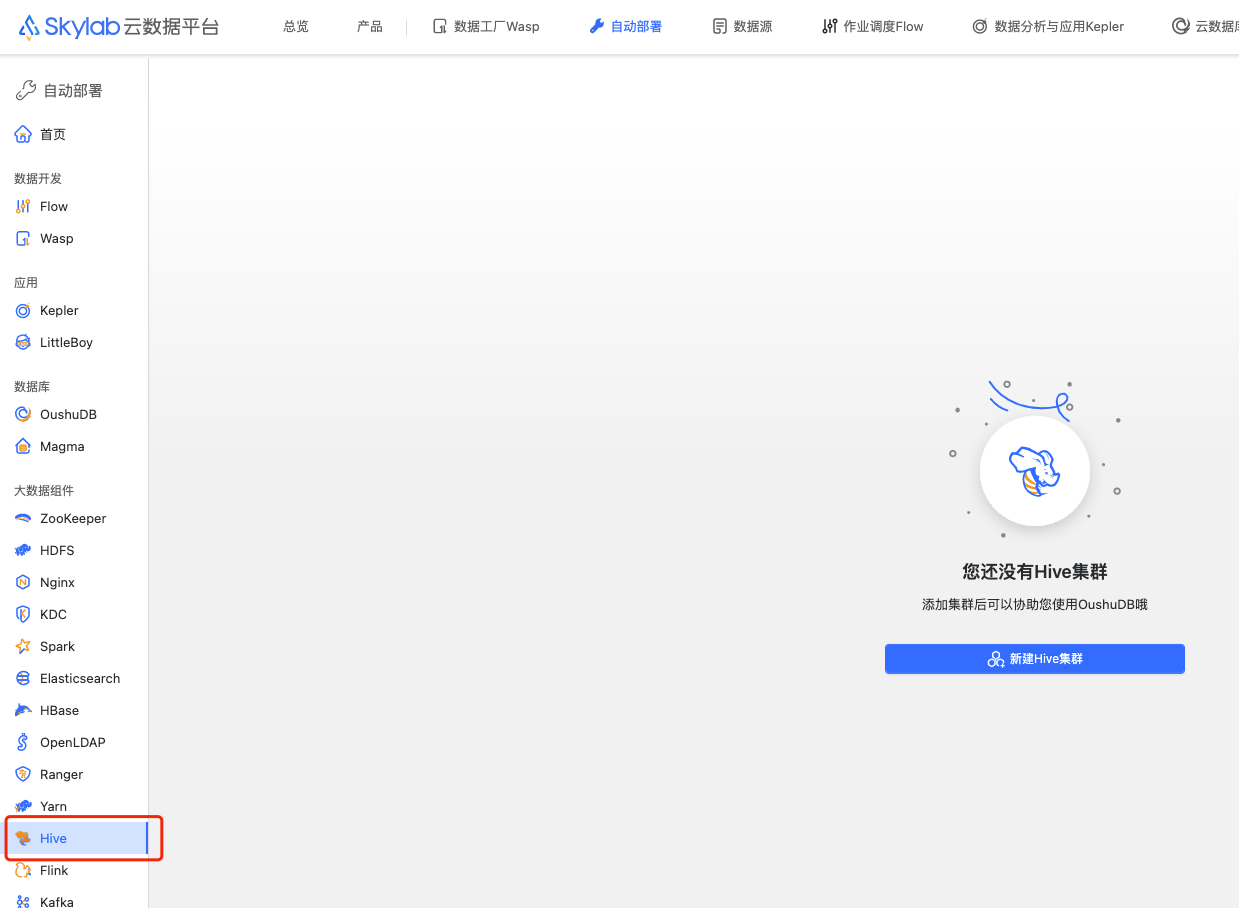Select the HBase icon
The height and width of the screenshot is (908, 1239).
click(23, 710)
